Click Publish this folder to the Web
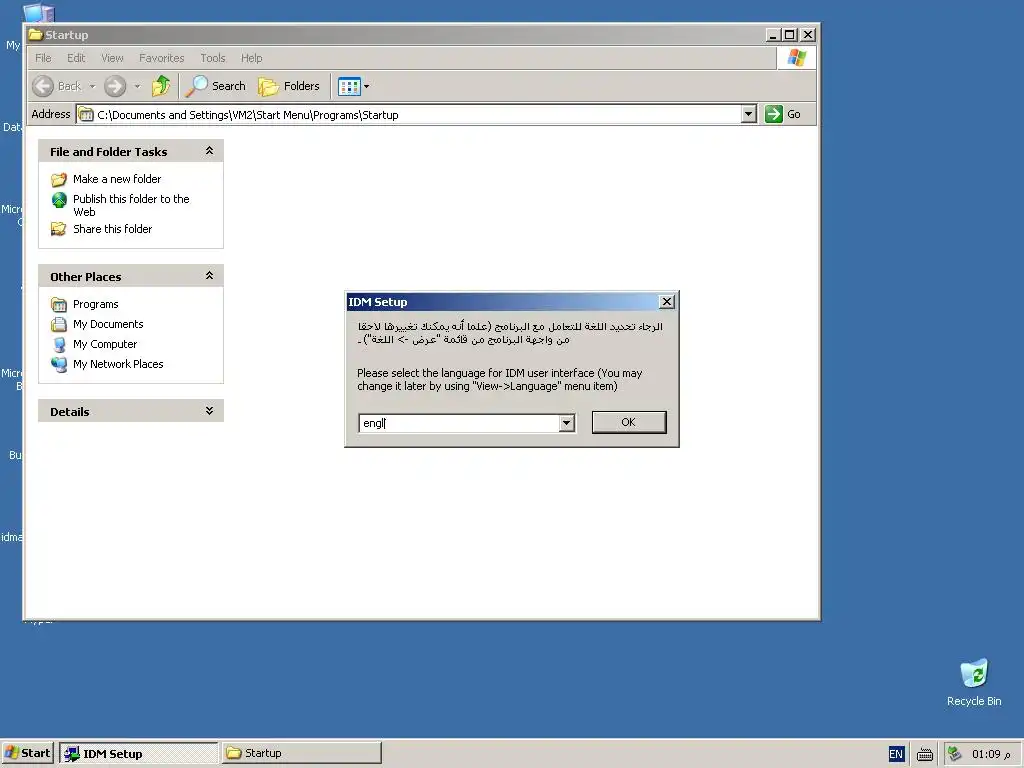Screen dimensions: 1024x768 click(131, 205)
